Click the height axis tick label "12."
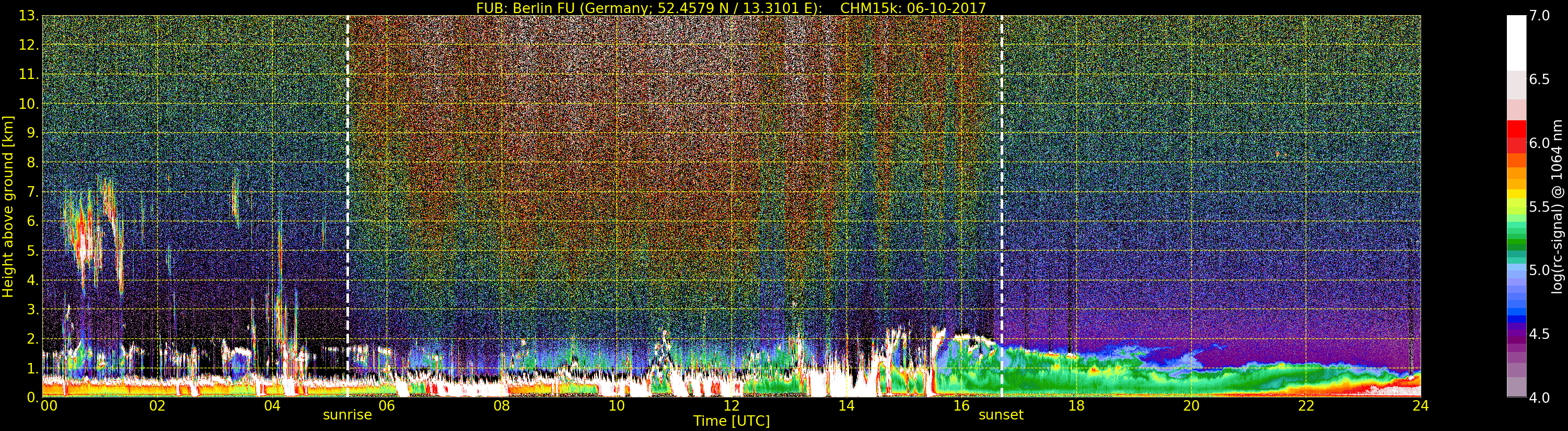Image resolution: width=1568 pixels, height=431 pixels. pos(29,45)
